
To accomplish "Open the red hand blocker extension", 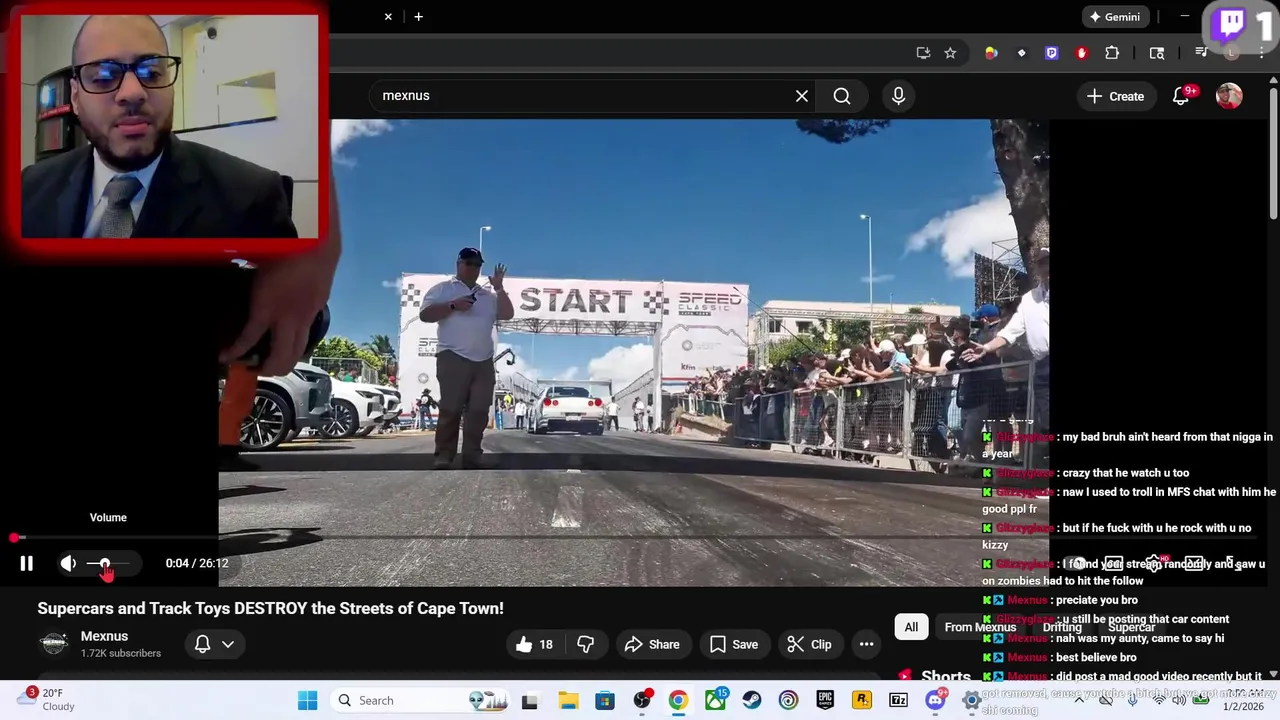I will coord(1081,53).
